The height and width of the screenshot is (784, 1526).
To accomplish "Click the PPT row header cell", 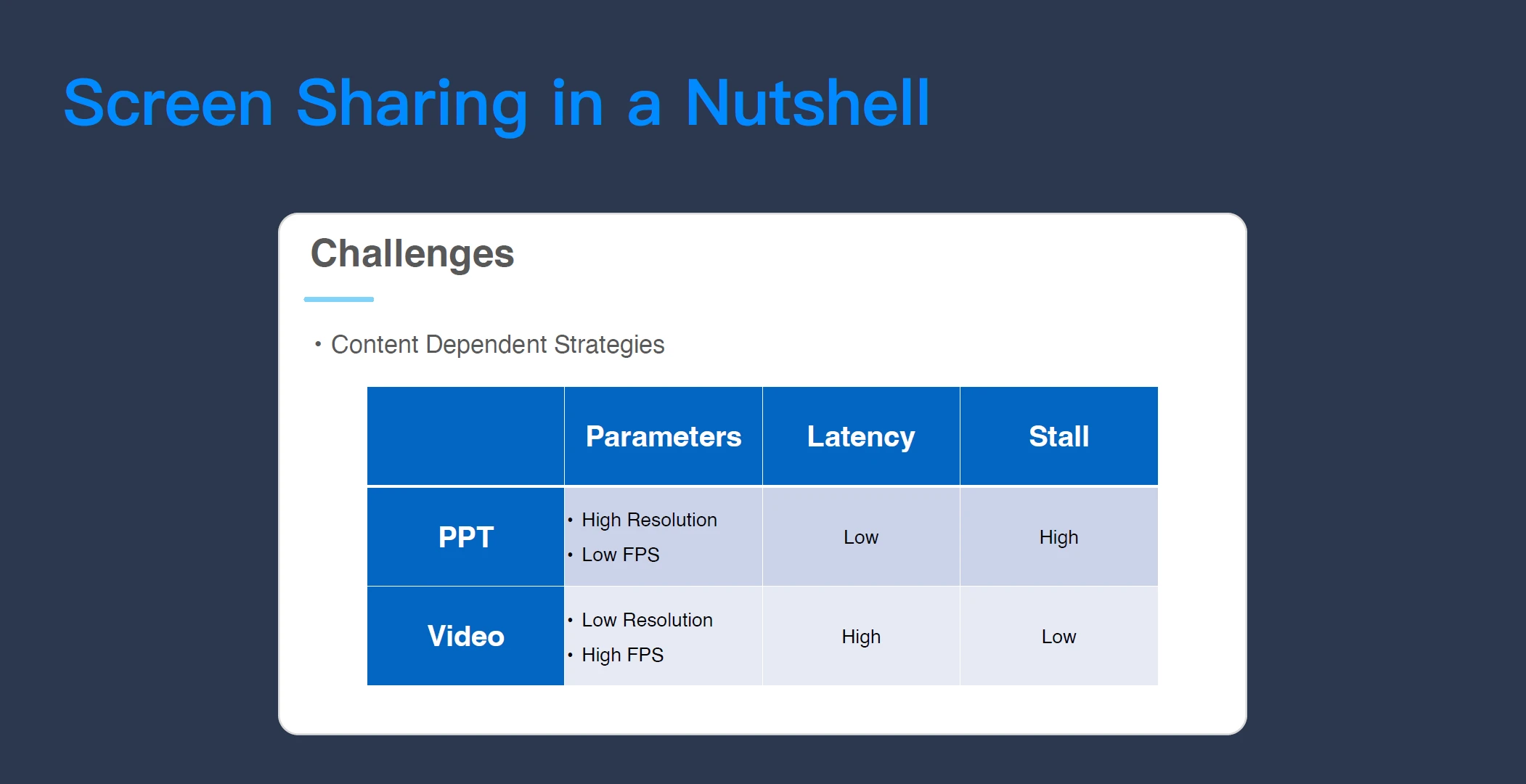I will (x=465, y=537).
